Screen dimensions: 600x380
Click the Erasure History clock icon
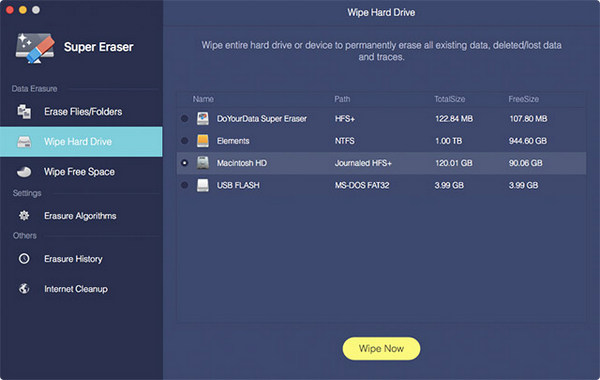24,259
